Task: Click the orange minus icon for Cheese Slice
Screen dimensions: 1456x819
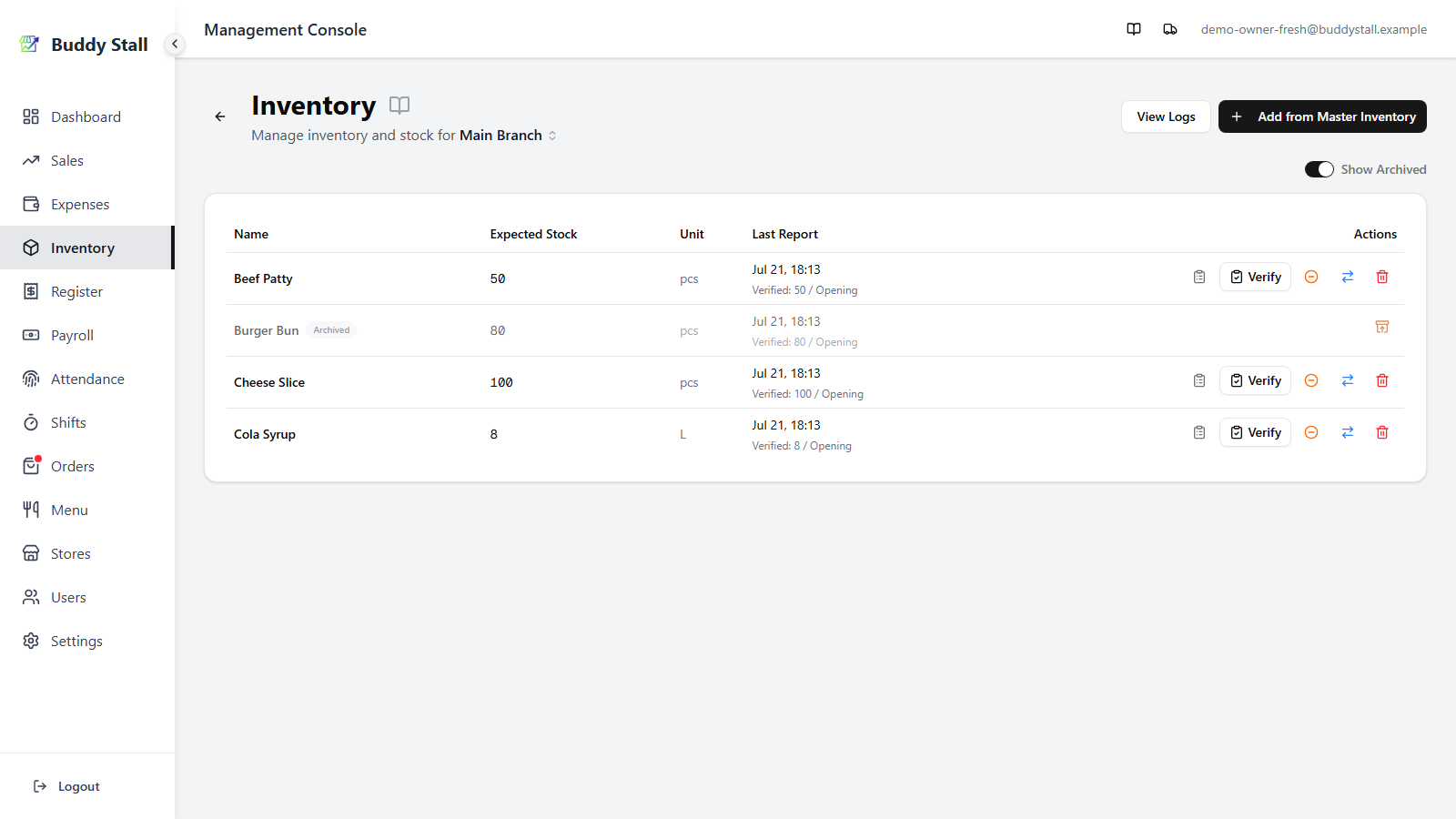Action: tap(1311, 380)
